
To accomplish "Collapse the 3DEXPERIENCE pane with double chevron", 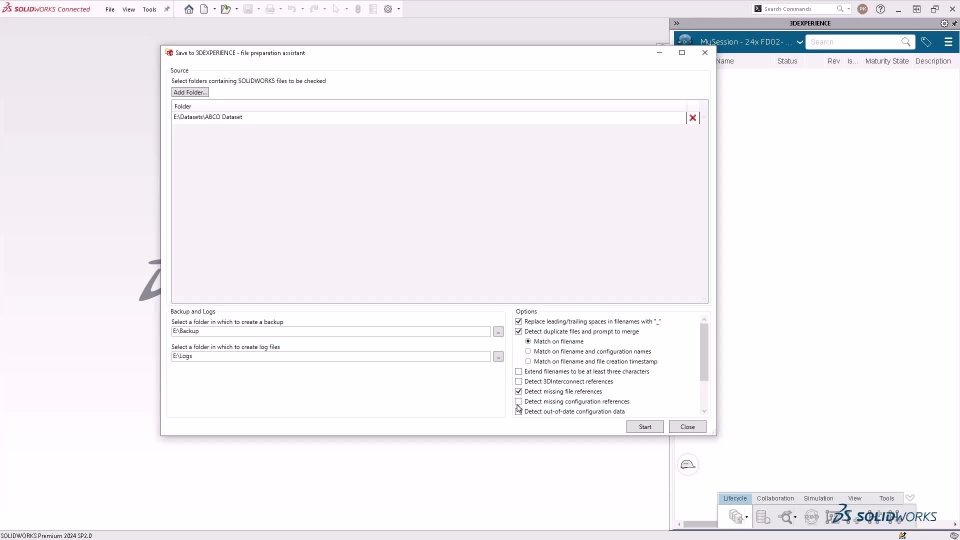I will [677, 23].
